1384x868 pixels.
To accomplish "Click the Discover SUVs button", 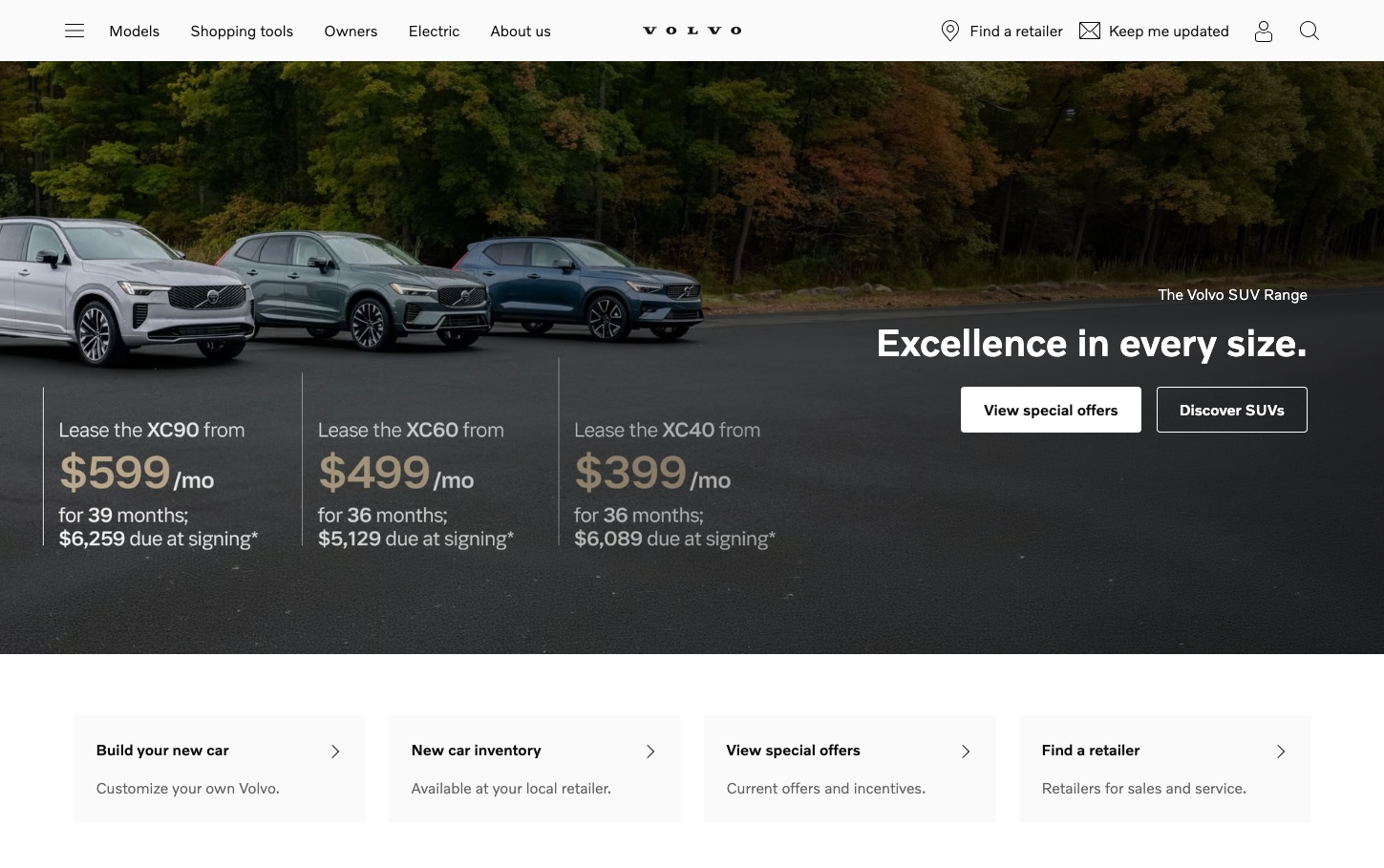I will point(1232,410).
